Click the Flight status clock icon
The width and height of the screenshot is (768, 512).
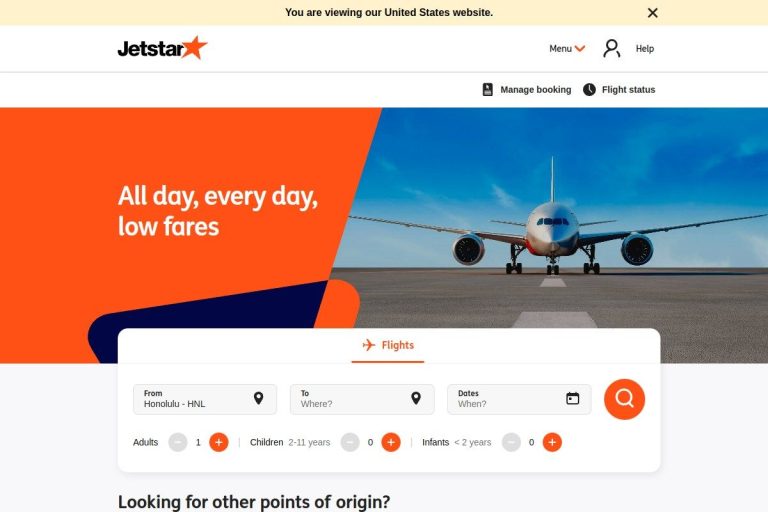click(589, 90)
